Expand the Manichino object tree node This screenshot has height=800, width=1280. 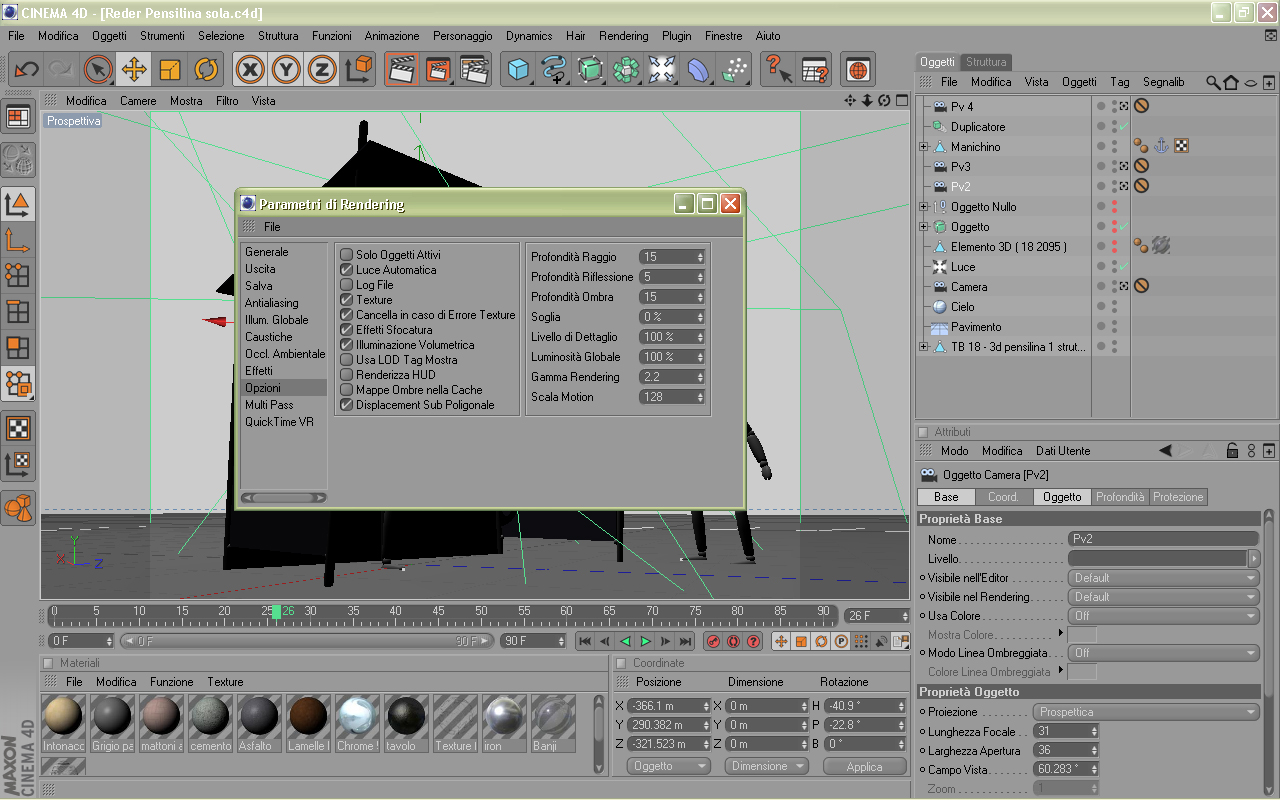(x=925, y=147)
